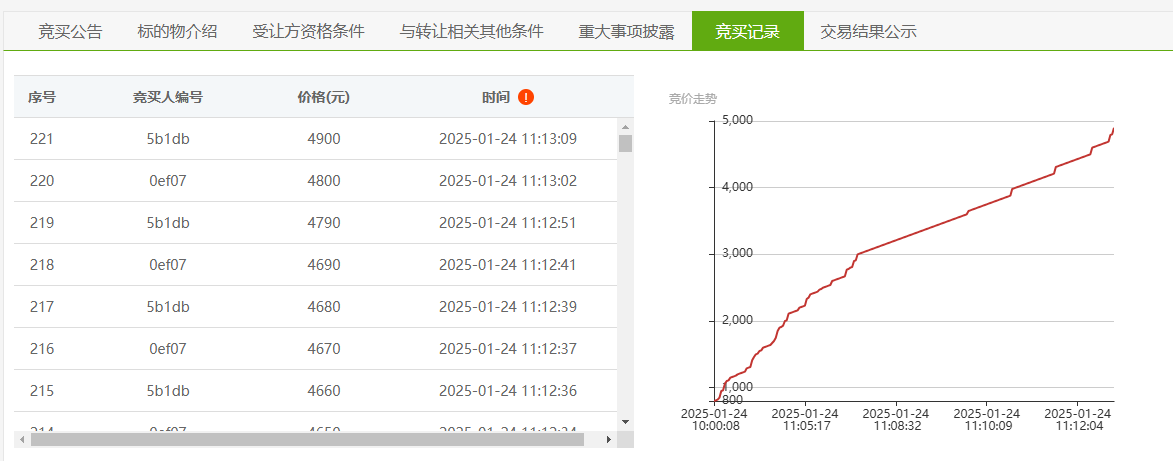Go to the 交易结果公示 tab
Viewport: 1173px width, 461px height.
coord(869,31)
